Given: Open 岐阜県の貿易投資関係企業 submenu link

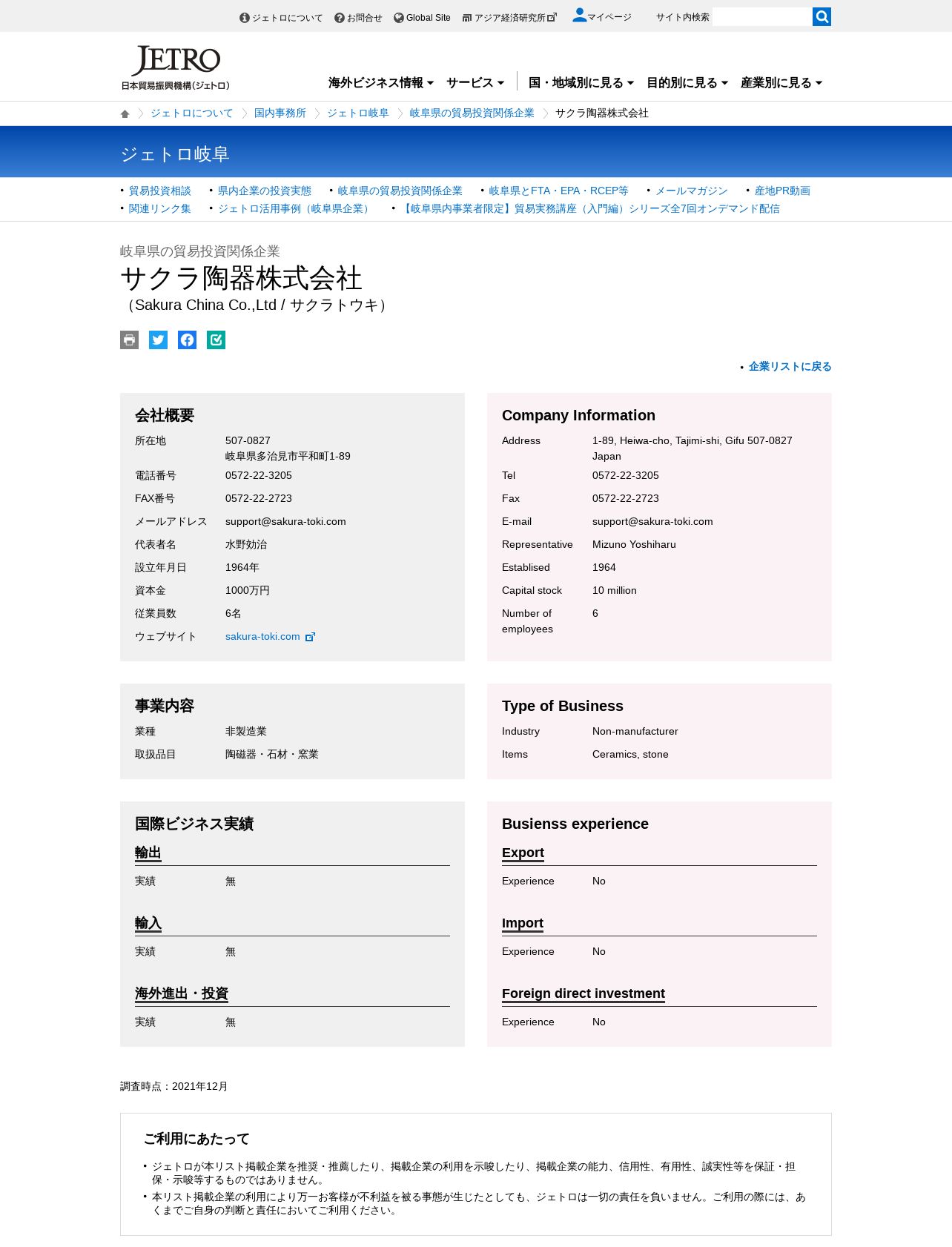Looking at the screenshot, I should tap(400, 191).
